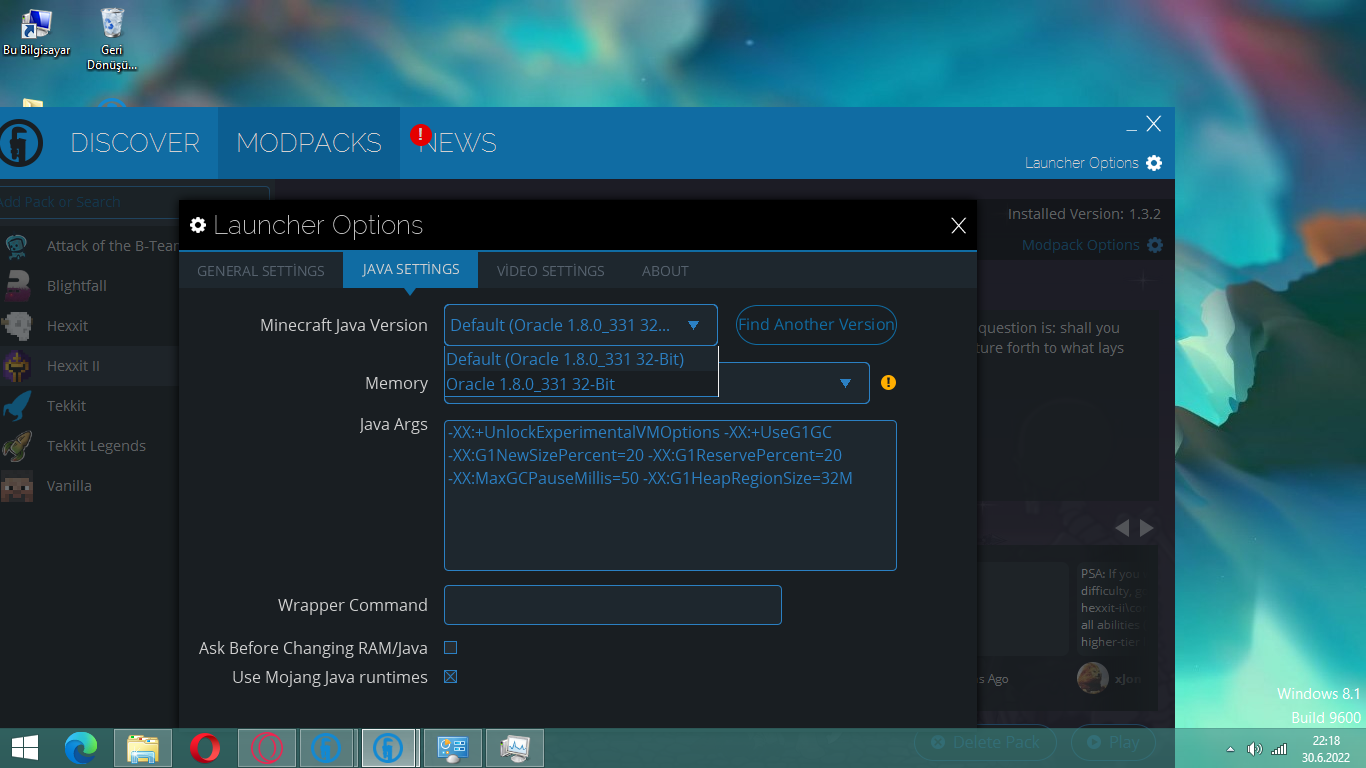This screenshot has width=1366, height=768.
Task: Click the Hexxit skull pack icon
Action: 17,326
